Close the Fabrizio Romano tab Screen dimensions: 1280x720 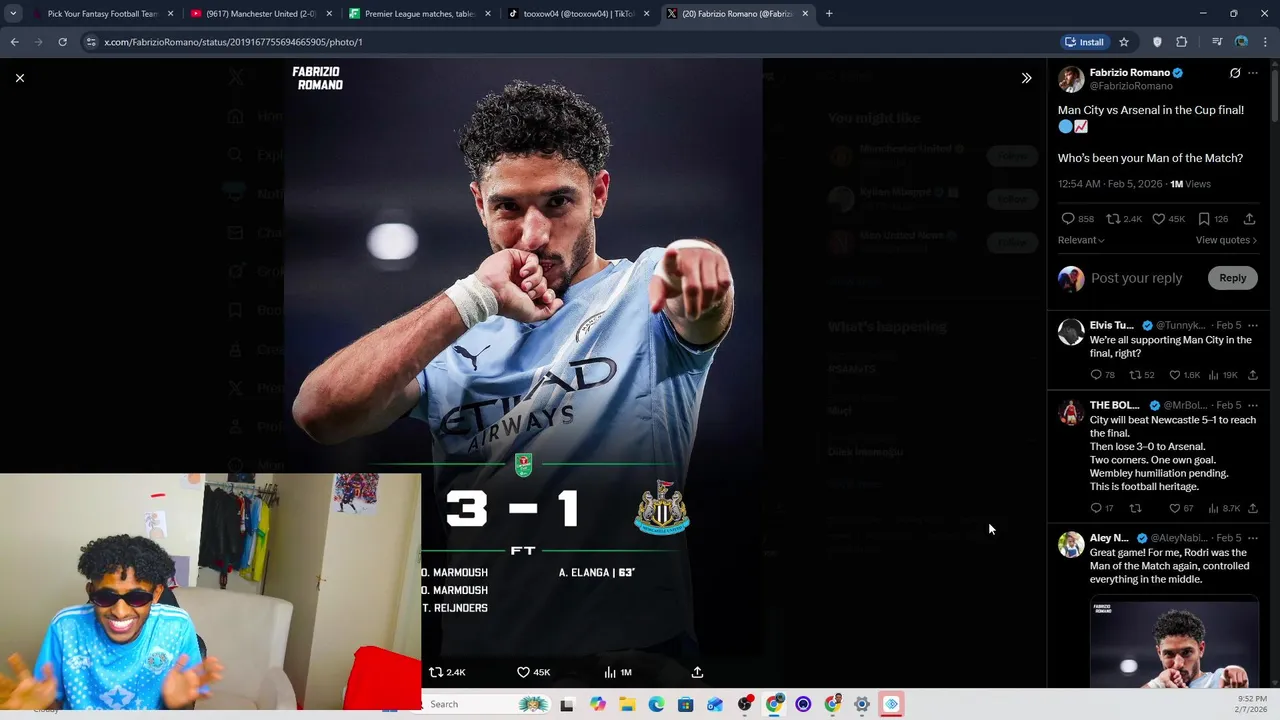805,14
